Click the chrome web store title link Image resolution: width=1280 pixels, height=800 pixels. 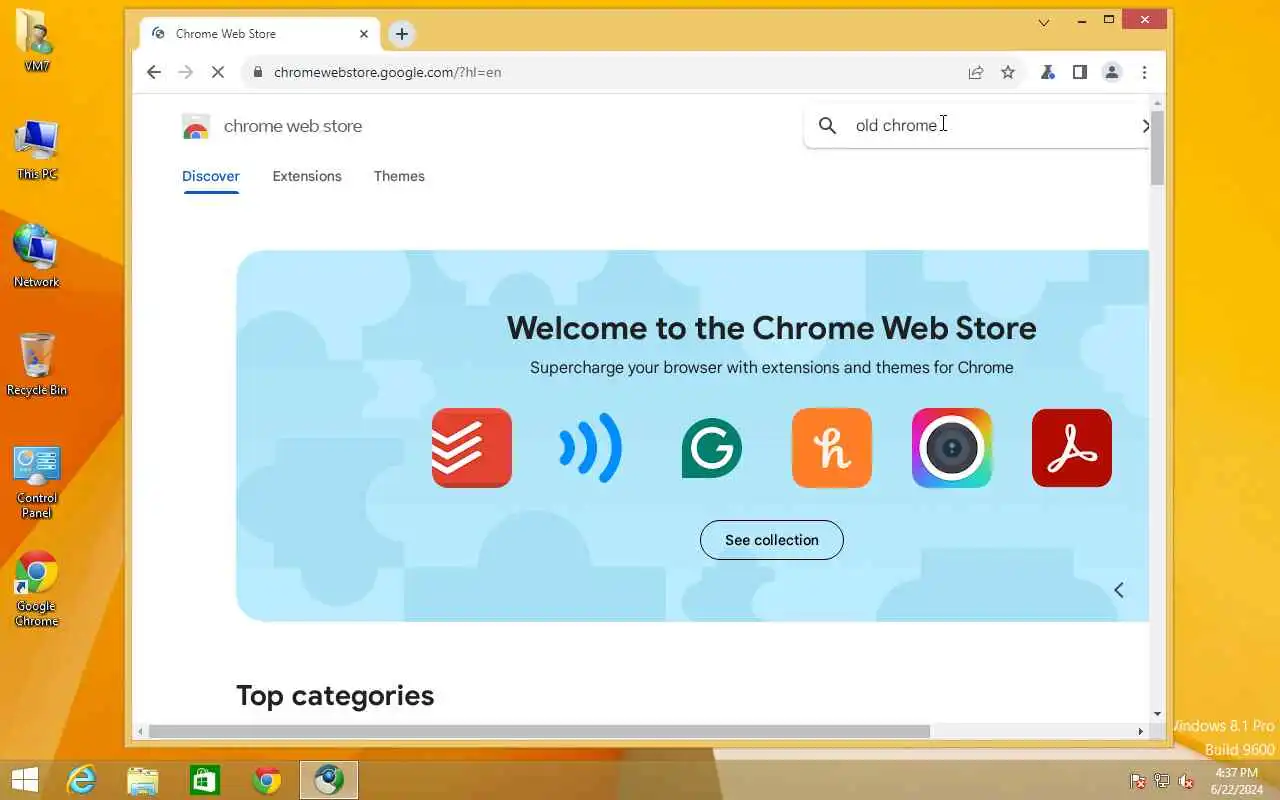coord(293,126)
